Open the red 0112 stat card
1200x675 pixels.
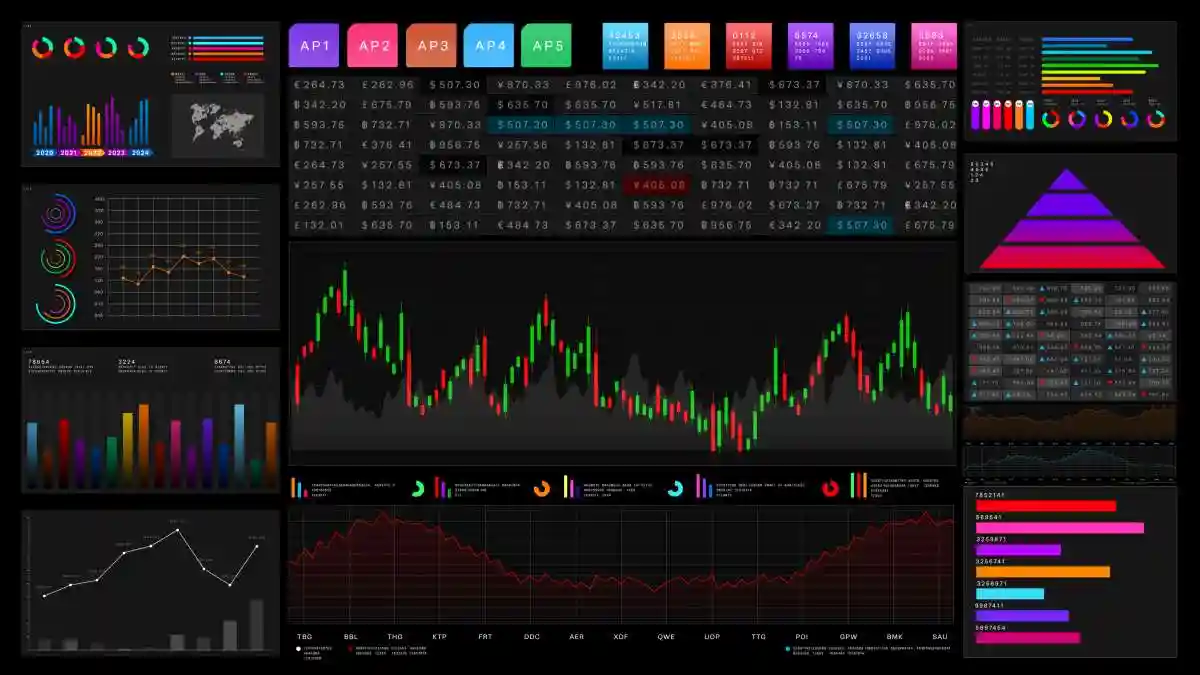pyautogui.click(x=749, y=46)
